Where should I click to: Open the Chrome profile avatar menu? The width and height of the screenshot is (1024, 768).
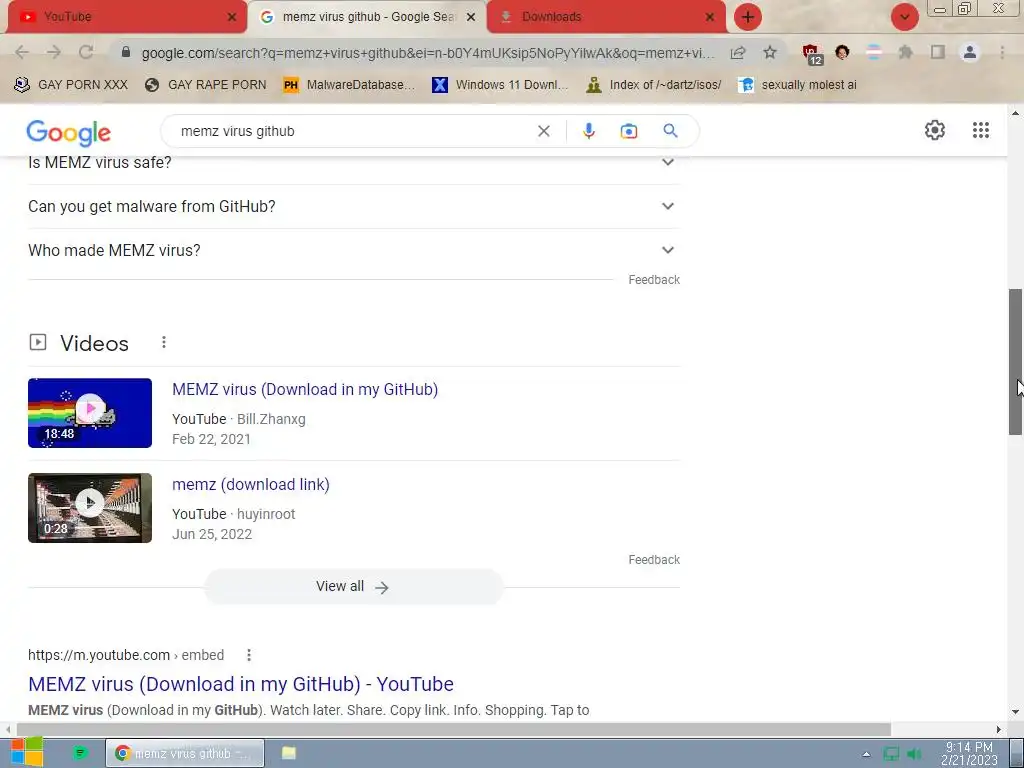point(970,52)
